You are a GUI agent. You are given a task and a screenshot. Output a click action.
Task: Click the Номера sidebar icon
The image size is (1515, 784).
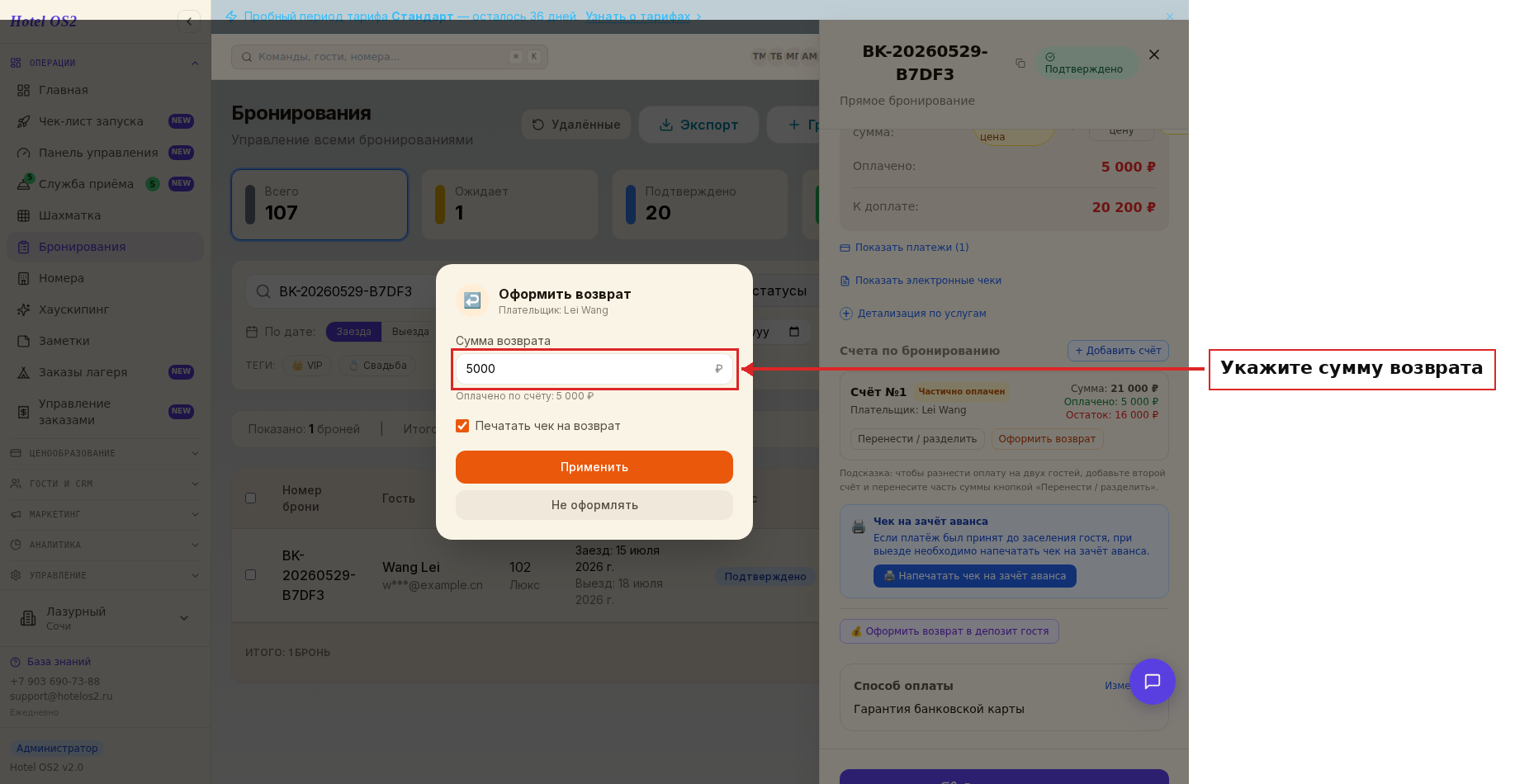24,278
